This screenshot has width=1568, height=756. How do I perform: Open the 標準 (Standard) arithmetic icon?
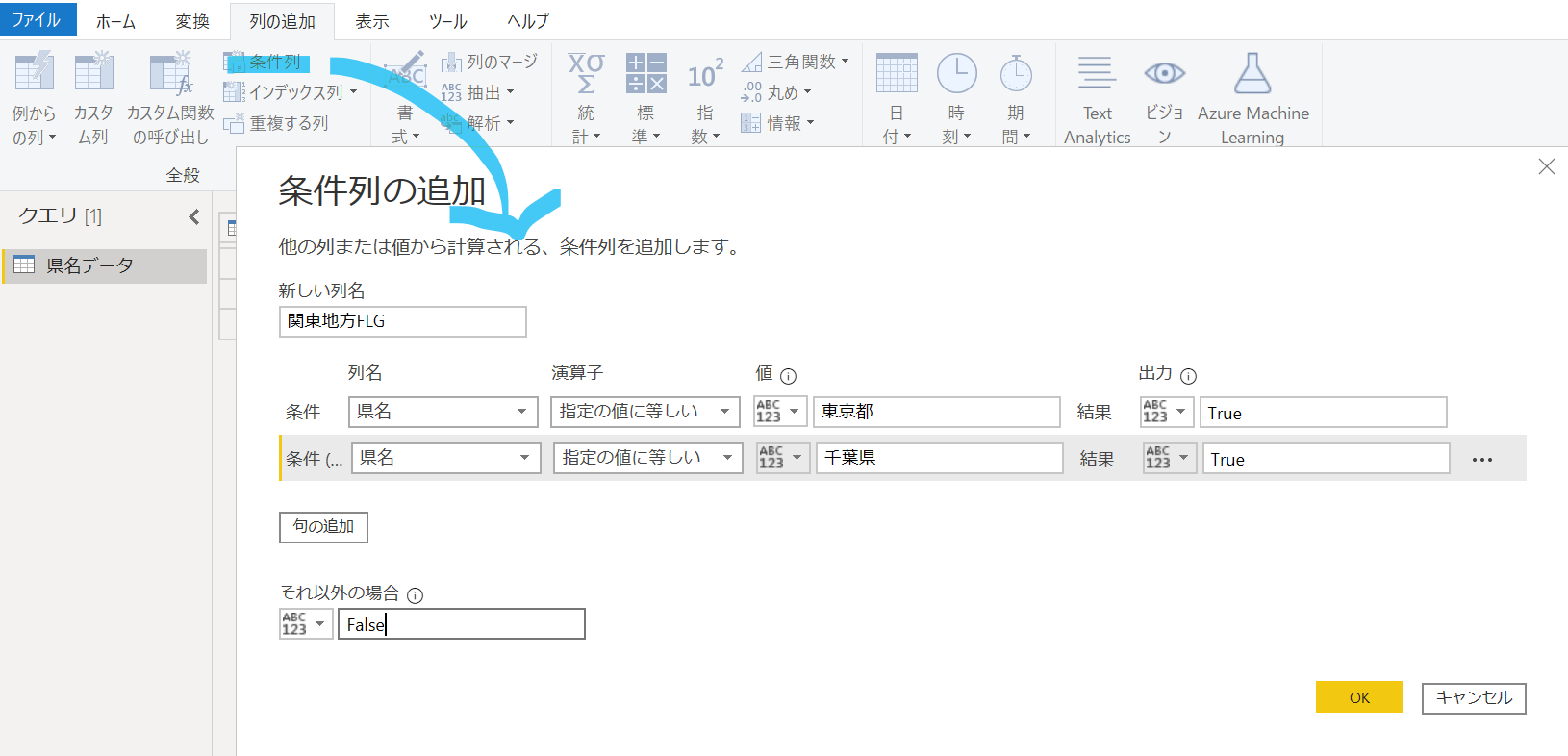click(x=645, y=73)
